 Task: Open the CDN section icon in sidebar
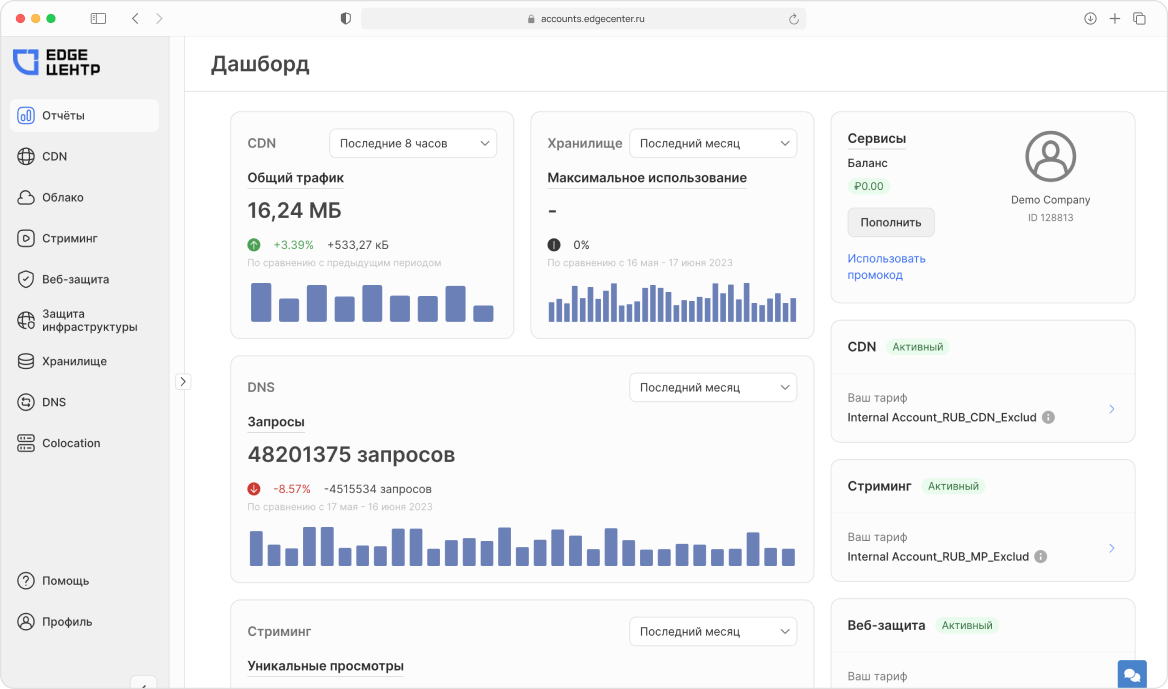tap(25, 156)
